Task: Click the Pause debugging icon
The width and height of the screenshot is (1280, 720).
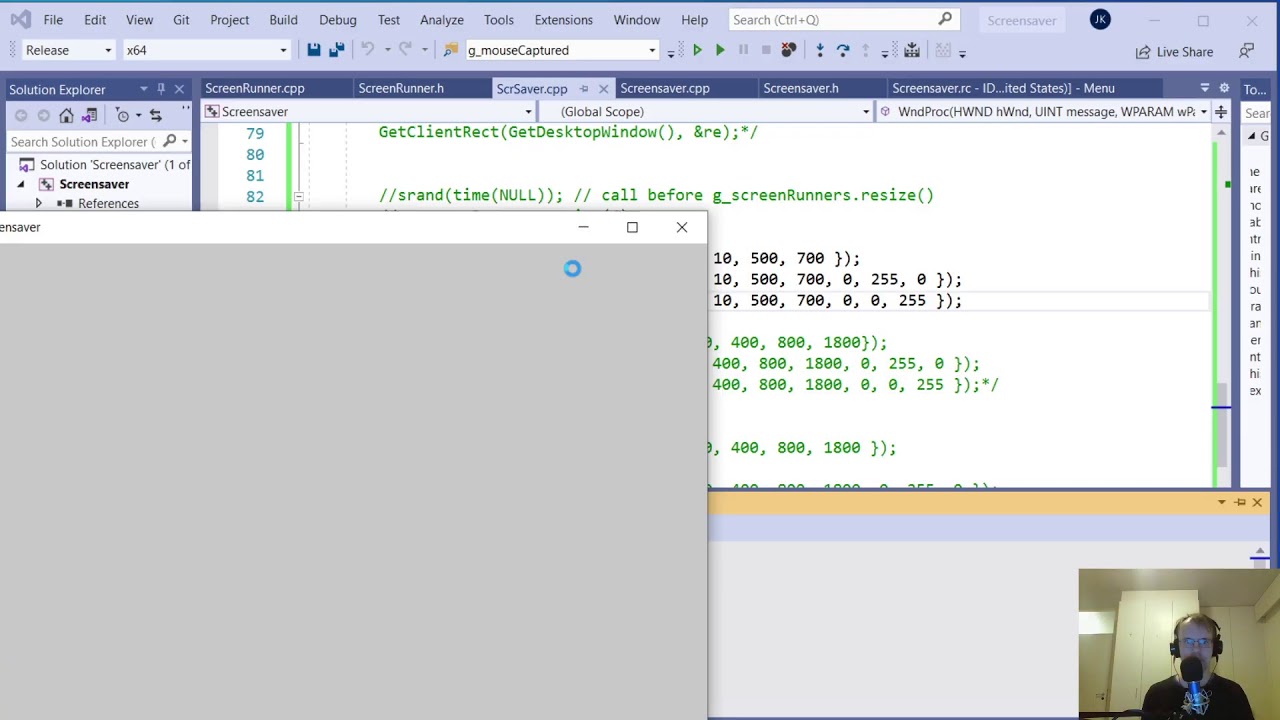Action: click(x=743, y=50)
